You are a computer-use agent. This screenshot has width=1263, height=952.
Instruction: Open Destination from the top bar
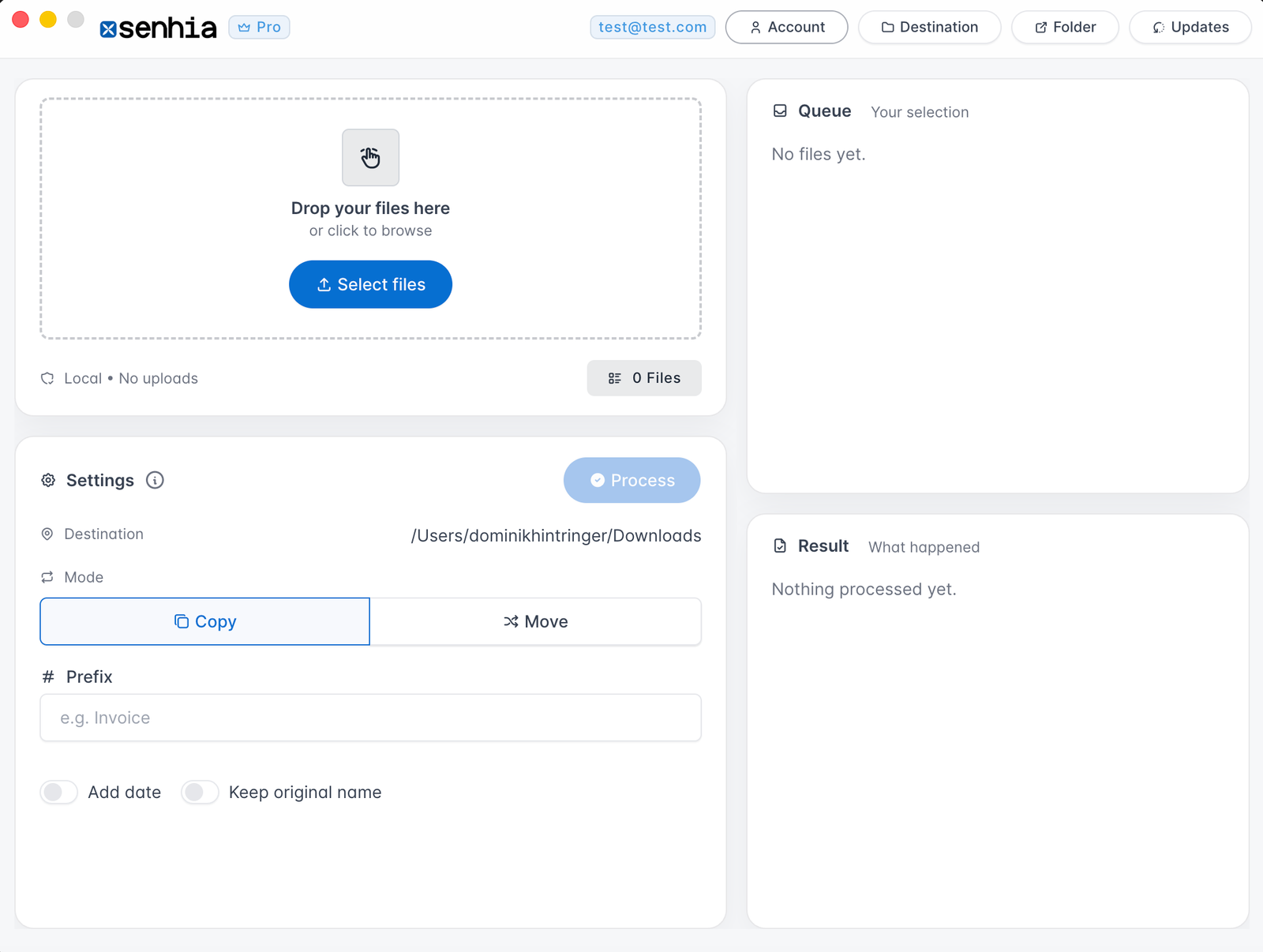929,28
